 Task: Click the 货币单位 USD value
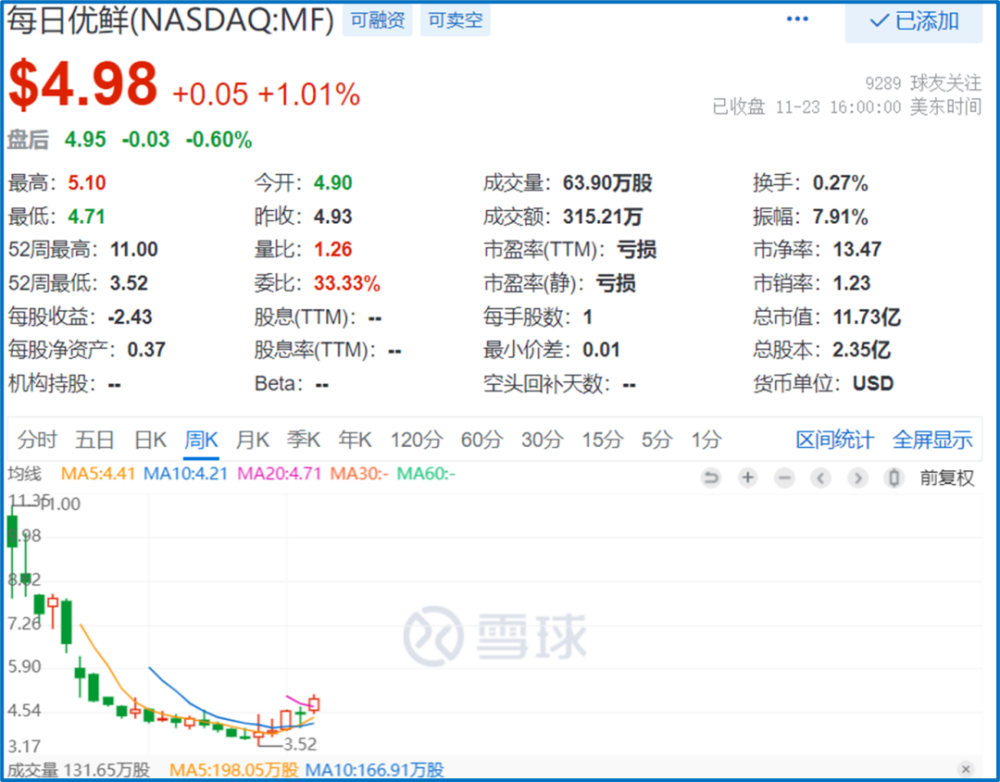873,383
